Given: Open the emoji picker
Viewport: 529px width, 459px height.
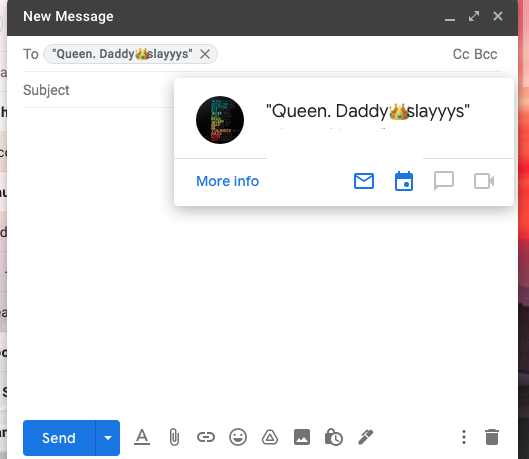Looking at the screenshot, I should pos(238,437).
